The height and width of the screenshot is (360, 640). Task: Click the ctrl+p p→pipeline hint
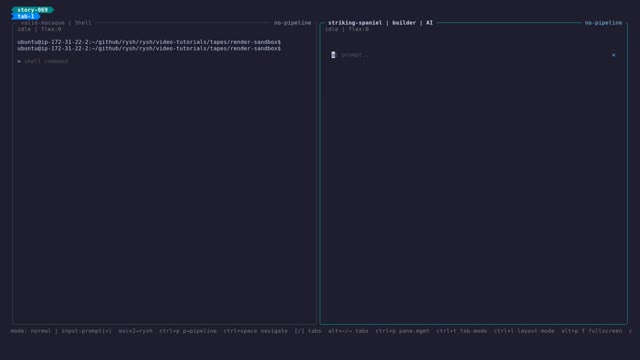coord(188,331)
